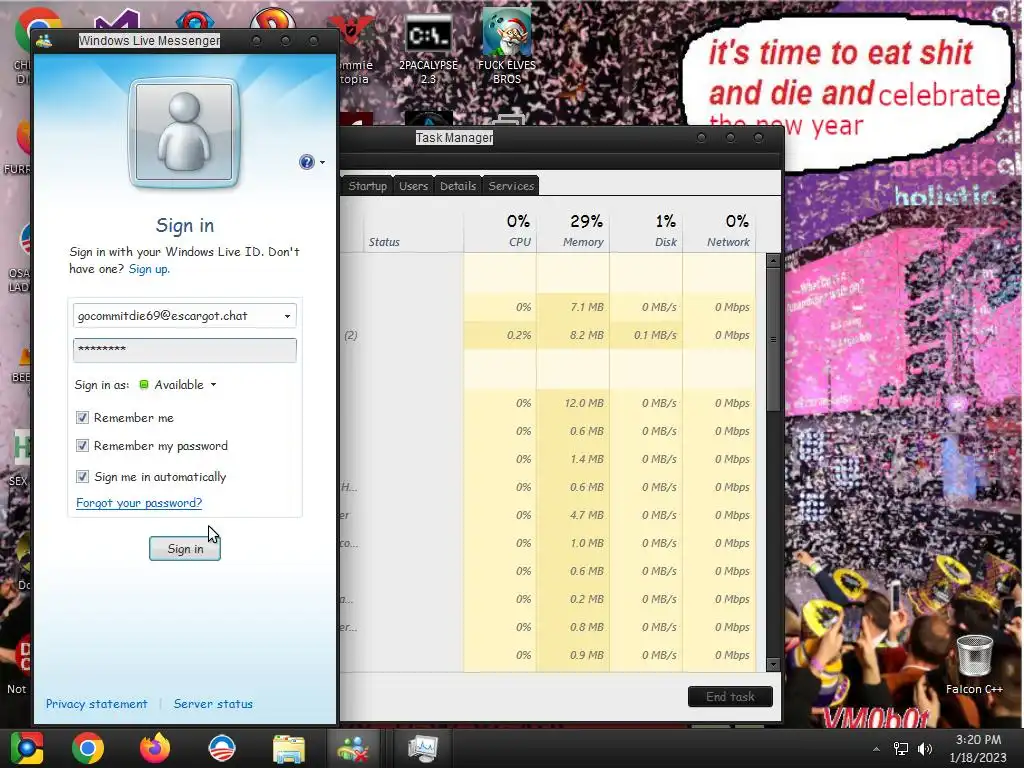Click the Windows Live Messenger profile picture
The height and width of the screenshot is (768, 1024).
[184, 133]
